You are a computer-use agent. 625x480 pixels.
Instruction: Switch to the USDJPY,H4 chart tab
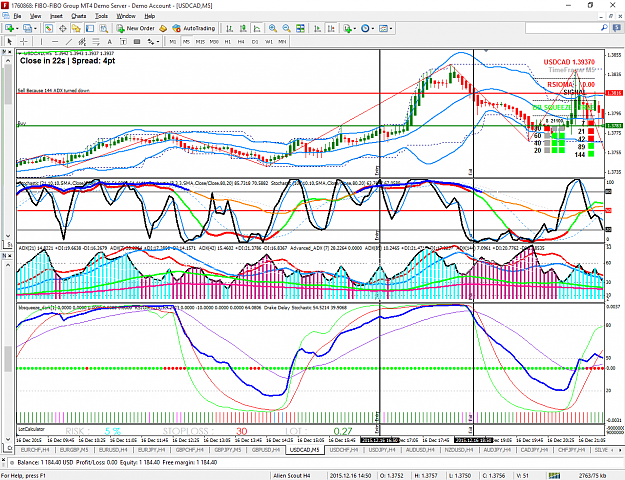pyautogui.click(x=383, y=450)
